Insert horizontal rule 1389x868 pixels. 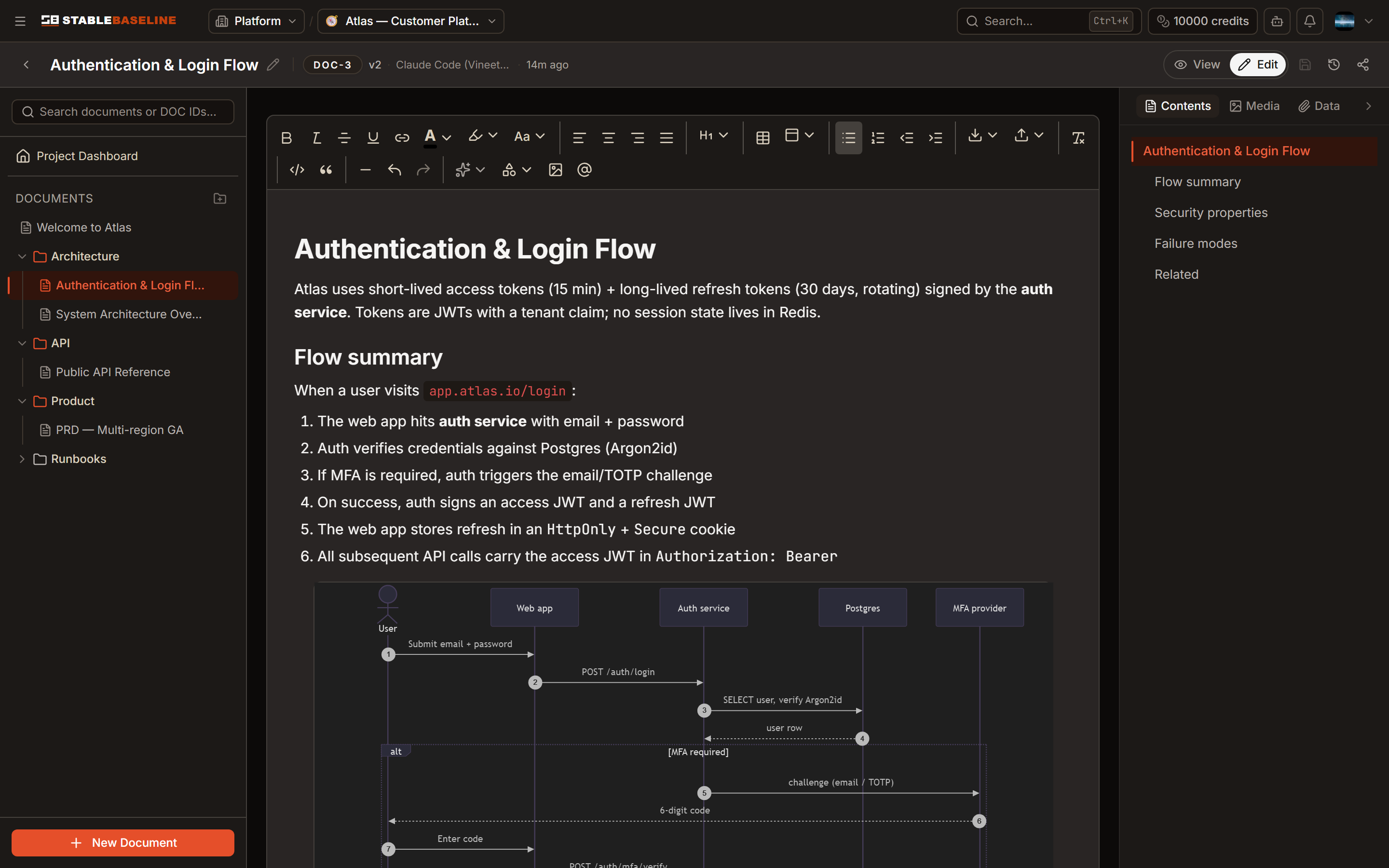coord(366,170)
